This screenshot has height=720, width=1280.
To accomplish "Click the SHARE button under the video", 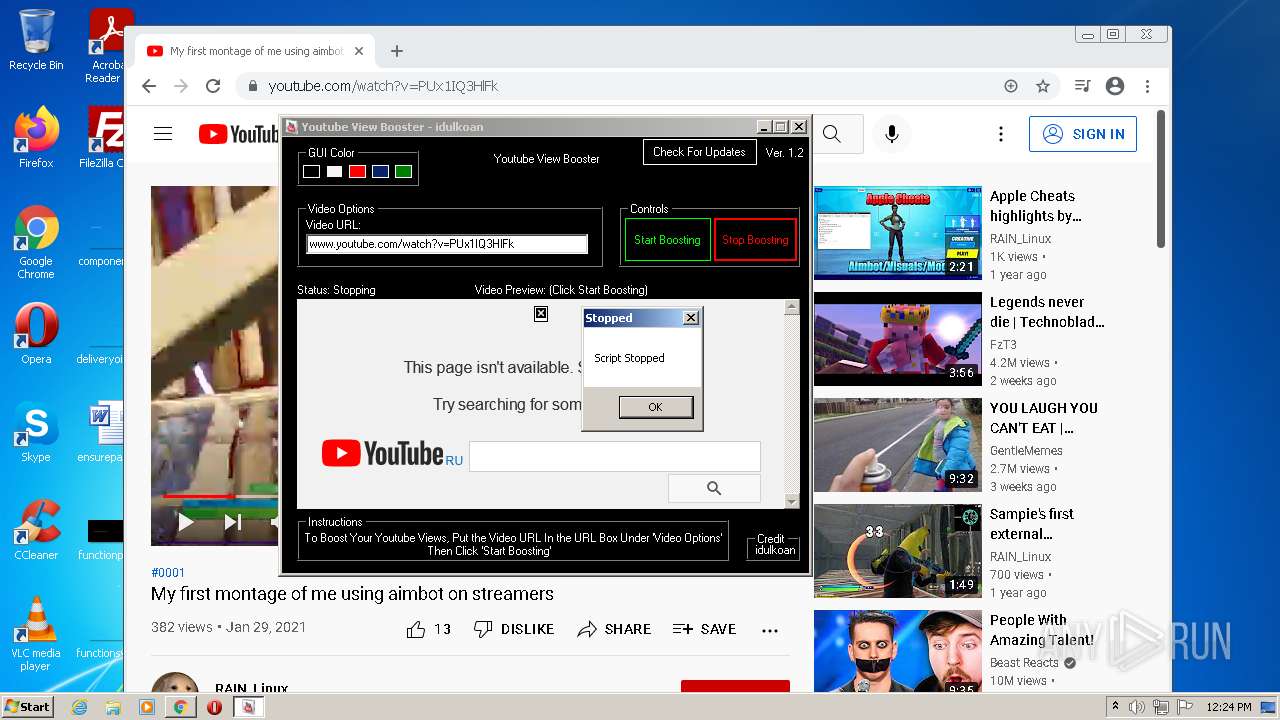I will (614, 629).
